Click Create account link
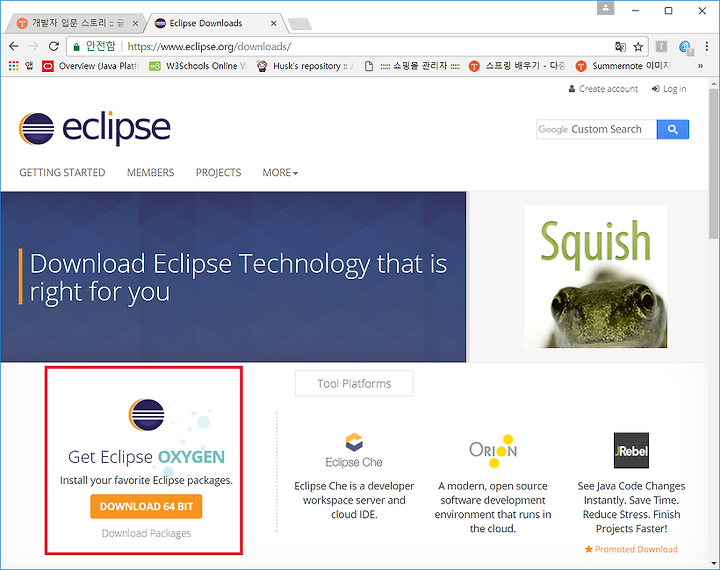The height and width of the screenshot is (570, 720). (603, 89)
